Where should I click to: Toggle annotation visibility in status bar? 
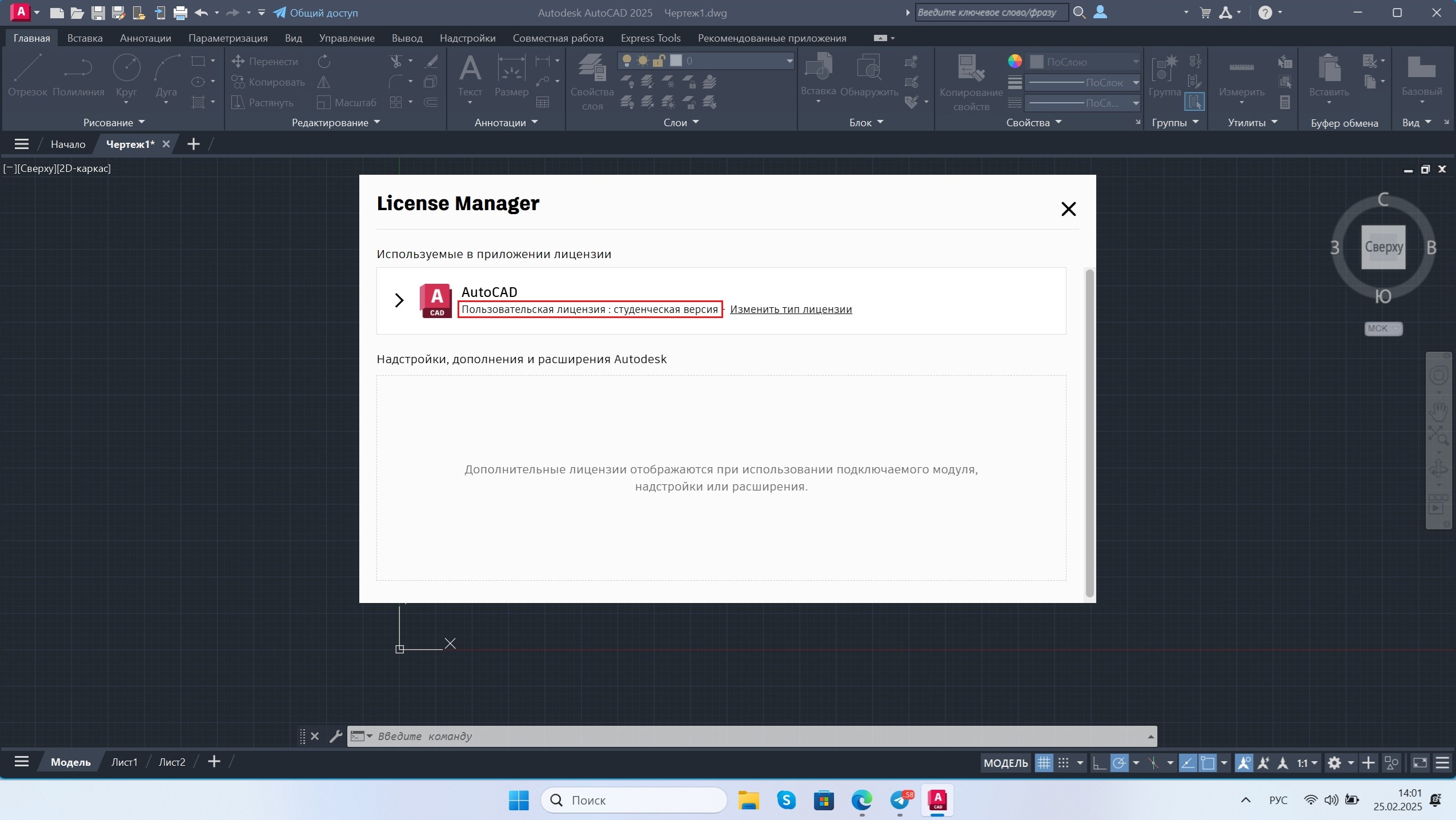(1244, 763)
